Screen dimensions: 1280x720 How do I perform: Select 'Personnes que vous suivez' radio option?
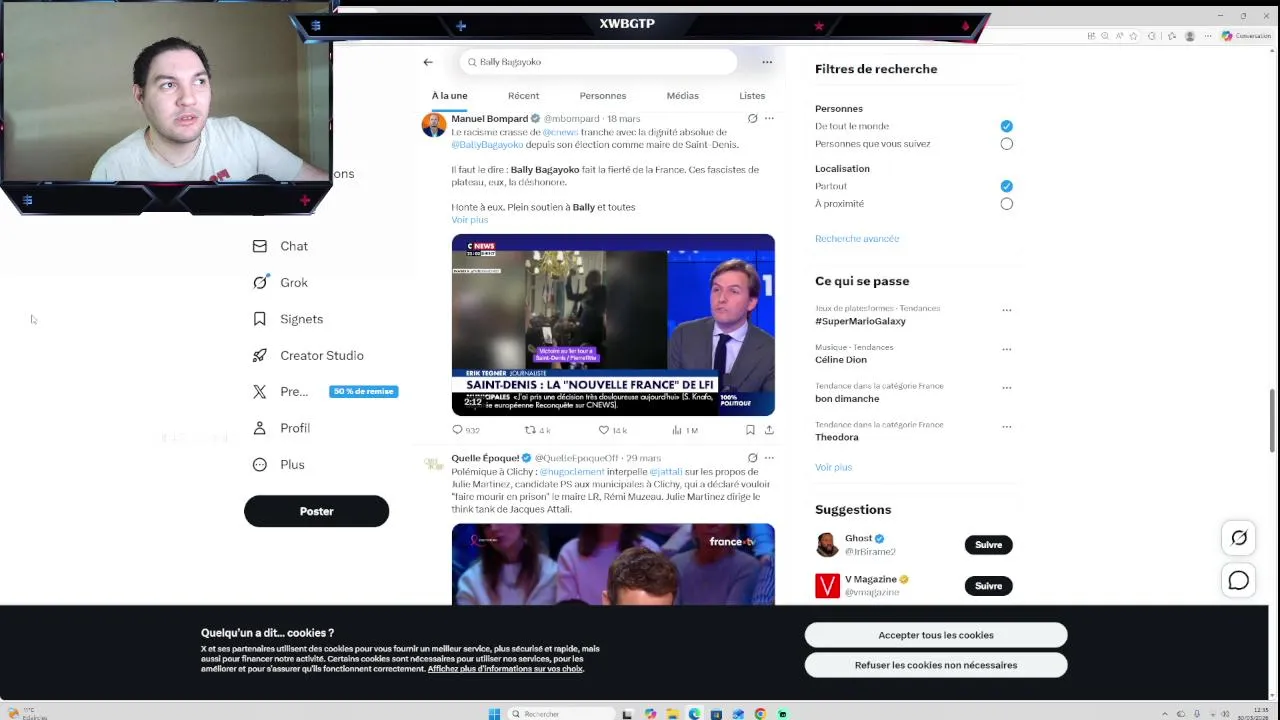coord(1006,144)
